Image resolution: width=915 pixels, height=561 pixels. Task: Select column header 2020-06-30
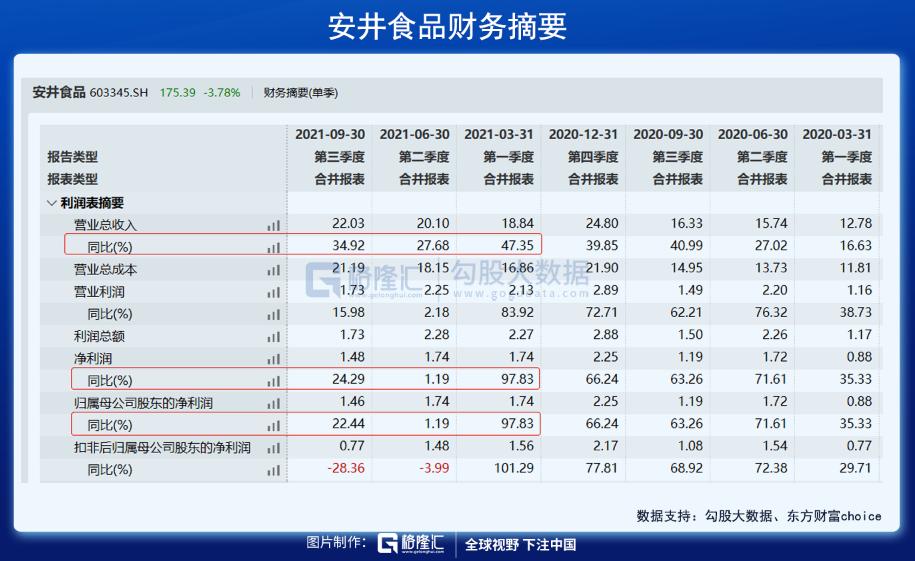753,134
